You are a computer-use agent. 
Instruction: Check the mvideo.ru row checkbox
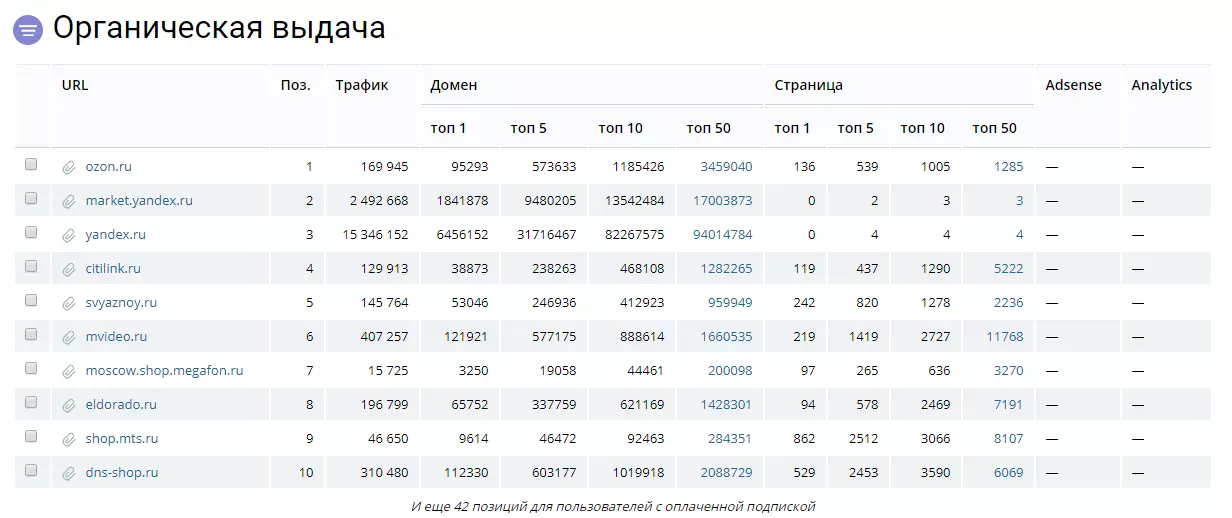31,335
